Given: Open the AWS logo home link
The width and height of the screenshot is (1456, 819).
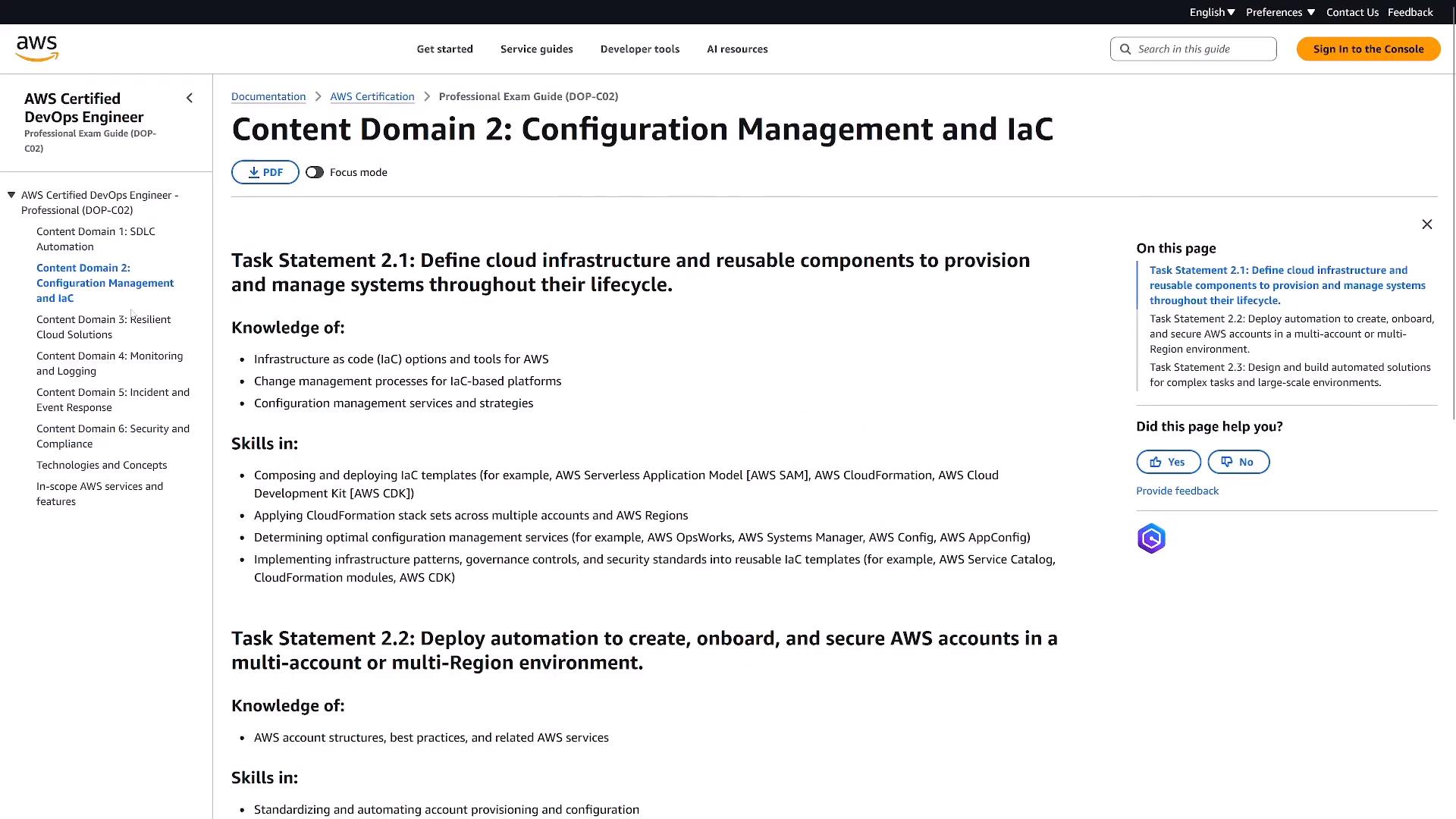Looking at the screenshot, I should pos(36,49).
